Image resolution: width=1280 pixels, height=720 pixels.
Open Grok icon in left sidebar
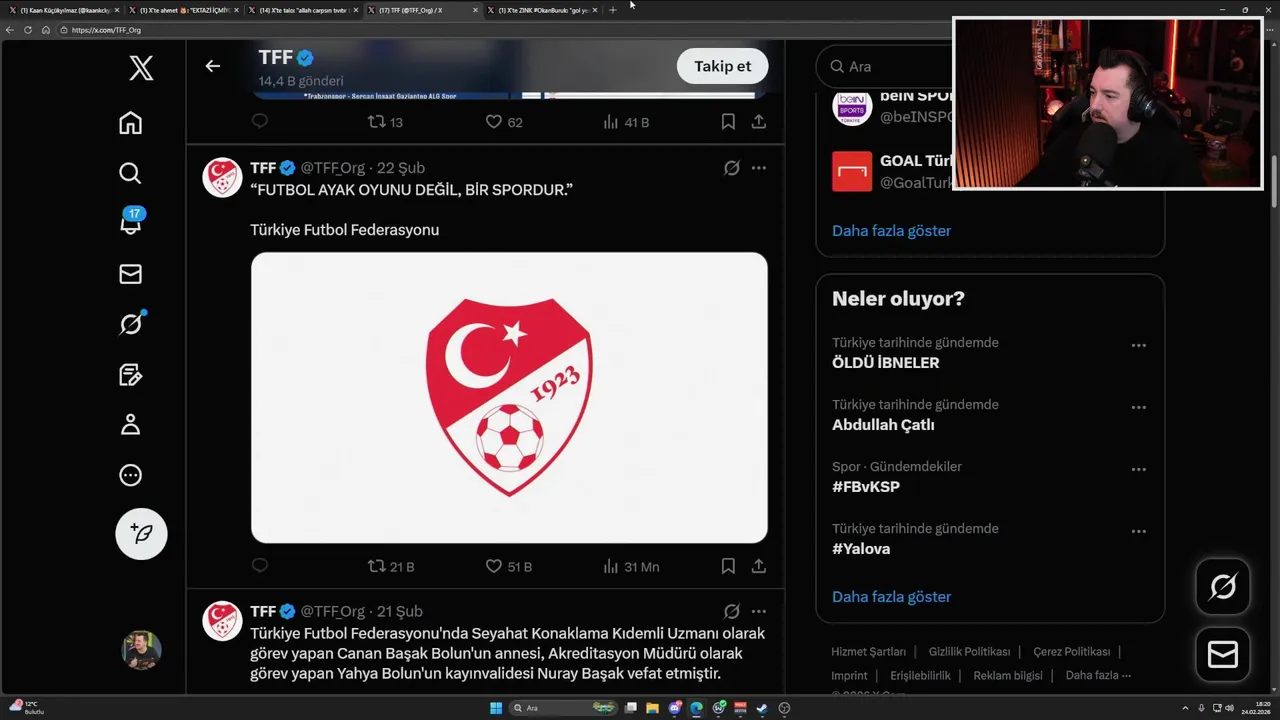coord(131,323)
